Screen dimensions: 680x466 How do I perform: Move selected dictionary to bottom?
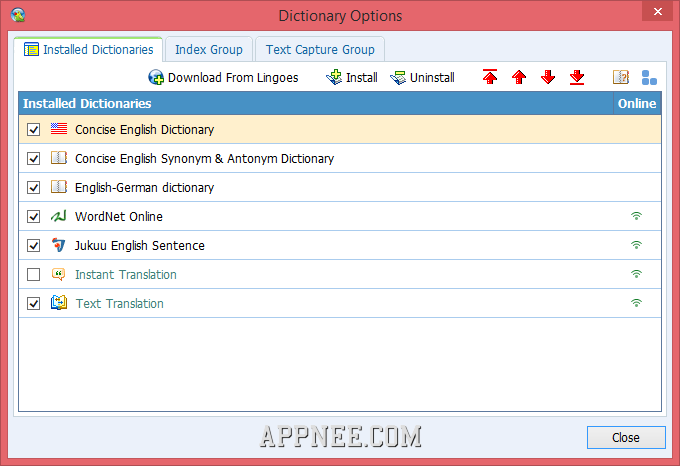pyautogui.click(x=577, y=77)
